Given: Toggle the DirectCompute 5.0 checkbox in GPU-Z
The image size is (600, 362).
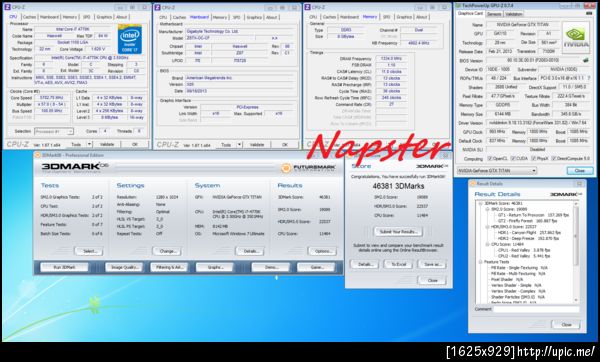Looking at the screenshot, I should [554, 158].
